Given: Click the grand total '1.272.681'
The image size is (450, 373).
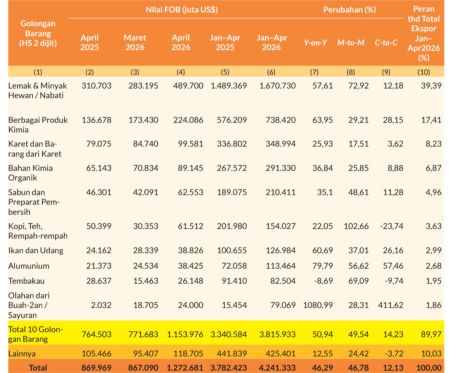Looking at the screenshot, I should point(185,368).
